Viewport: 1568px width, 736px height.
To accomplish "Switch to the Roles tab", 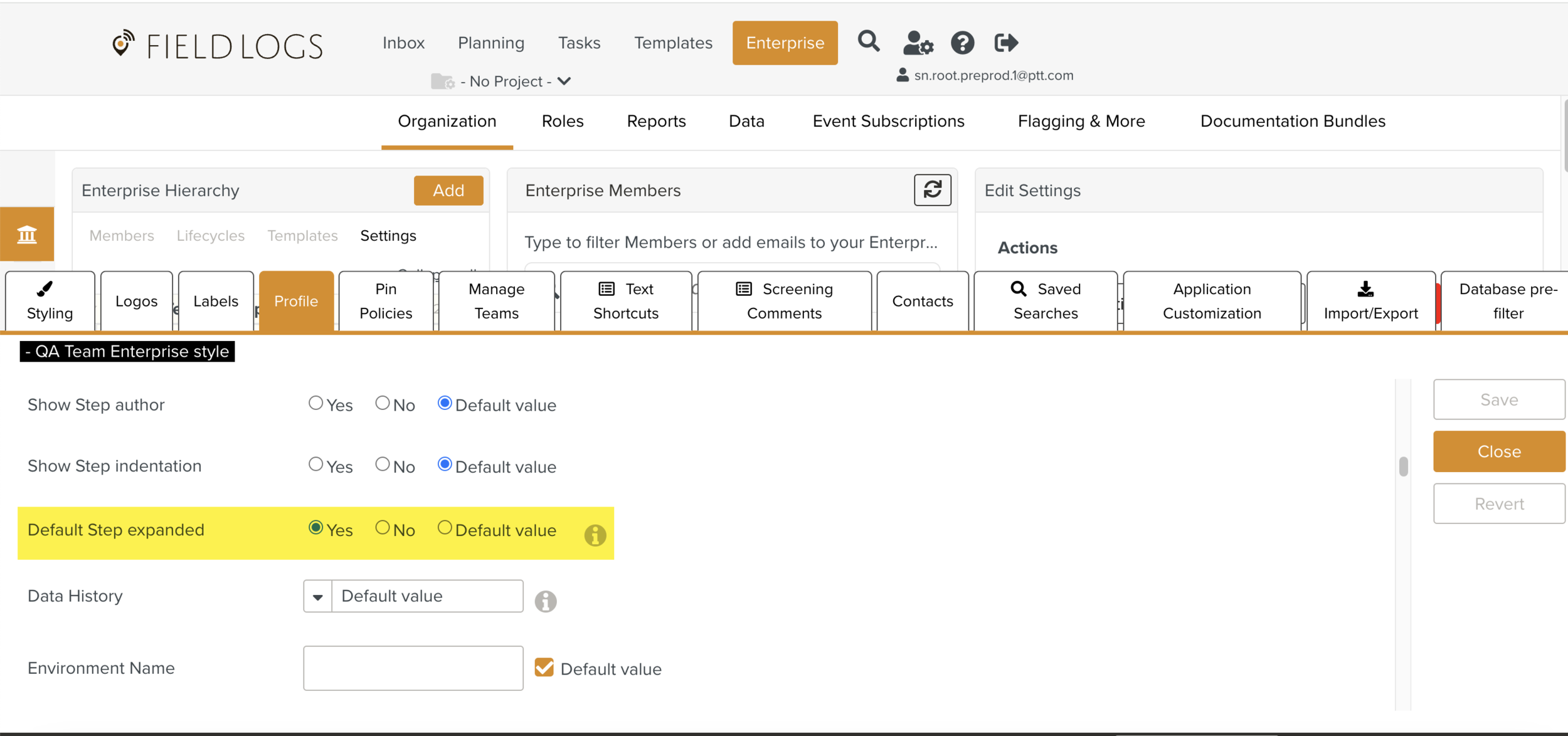I will pos(562,121).
